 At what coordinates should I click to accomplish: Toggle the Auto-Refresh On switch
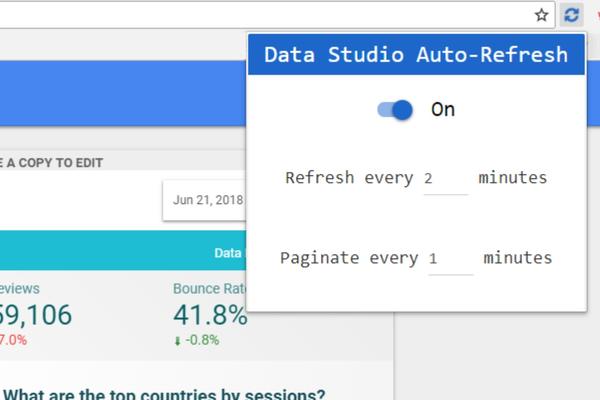click(x=395, y=110)
